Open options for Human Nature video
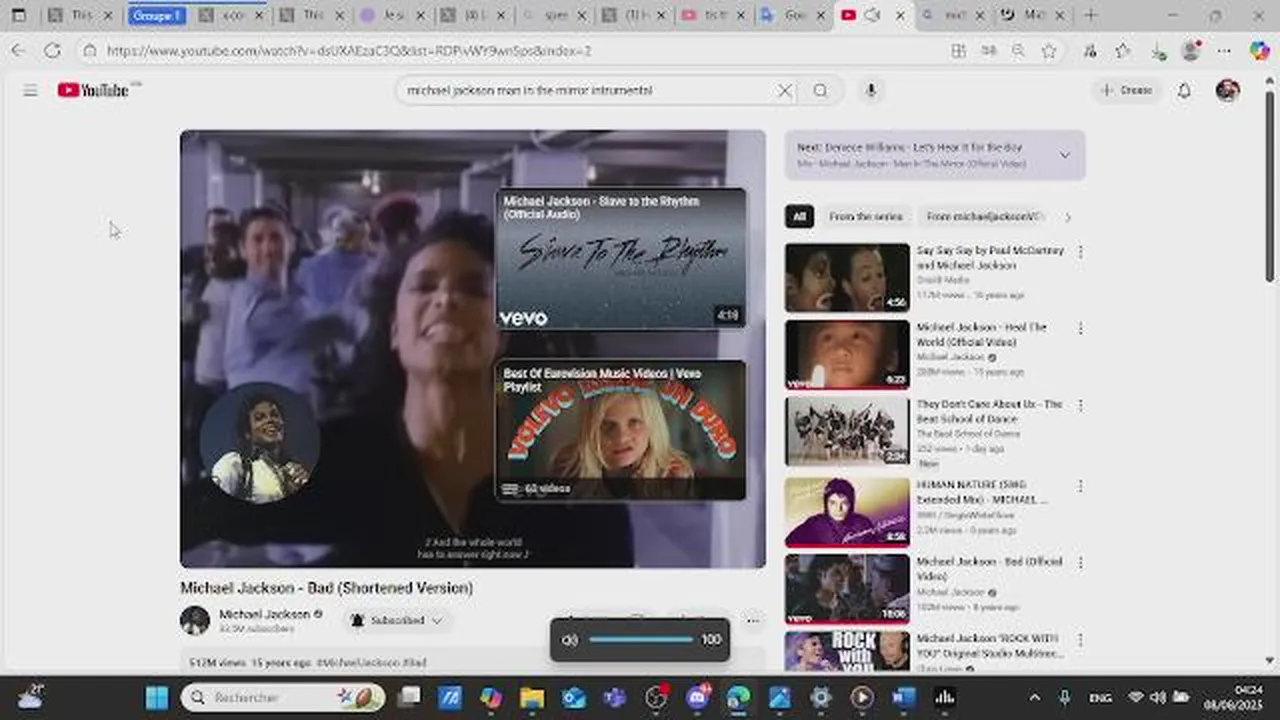Image resolution: width=1280 pixels, height=720 pixels. pos(1080,486)
